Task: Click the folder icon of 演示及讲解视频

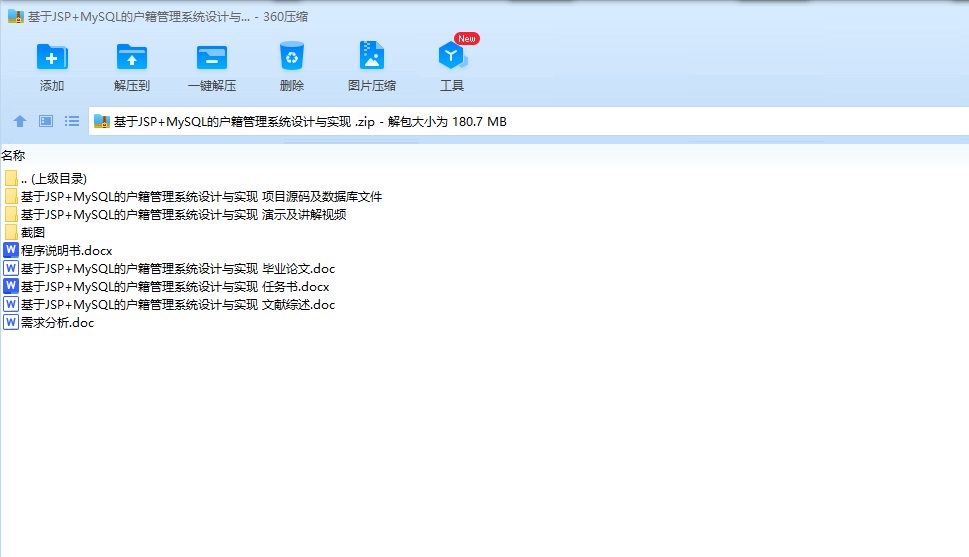Action: click(x=11, y=215)
